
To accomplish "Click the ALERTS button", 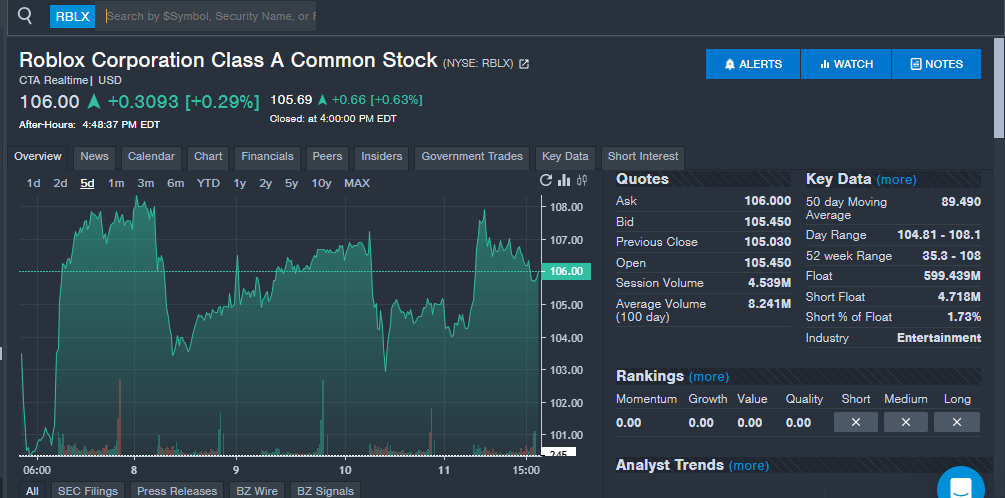I will coord(753,64).
